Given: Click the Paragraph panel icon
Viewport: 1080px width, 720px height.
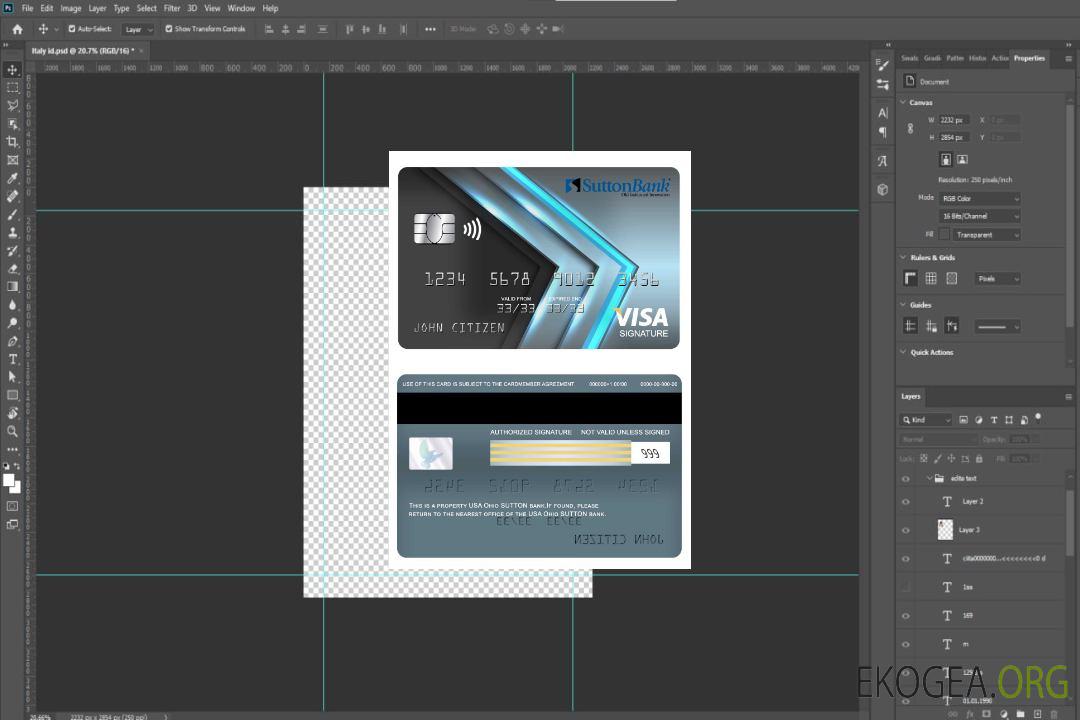Looking at the screenshot, I should point(883,132).
